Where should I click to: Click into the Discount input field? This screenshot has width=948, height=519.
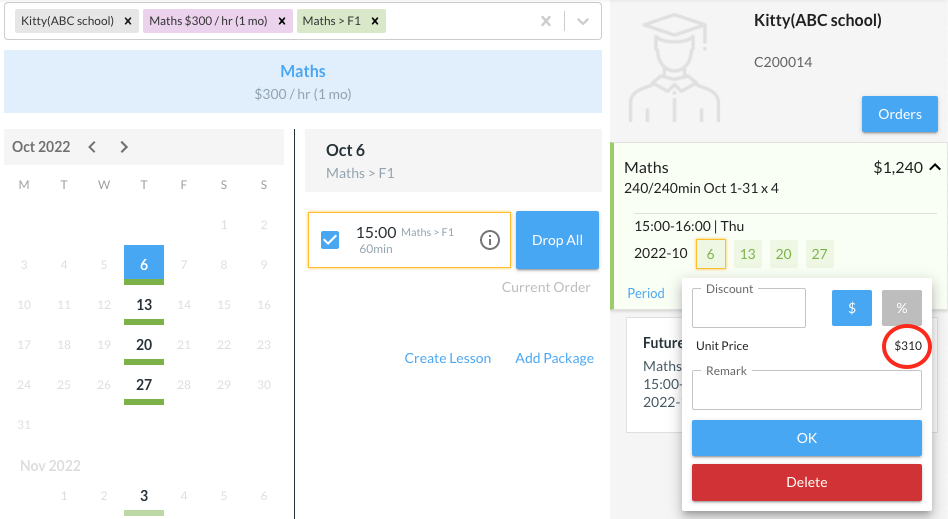click(748, 310)
